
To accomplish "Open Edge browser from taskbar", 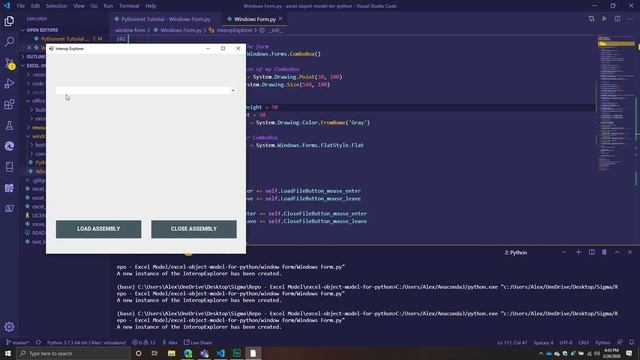I will [x=188, y=353].
